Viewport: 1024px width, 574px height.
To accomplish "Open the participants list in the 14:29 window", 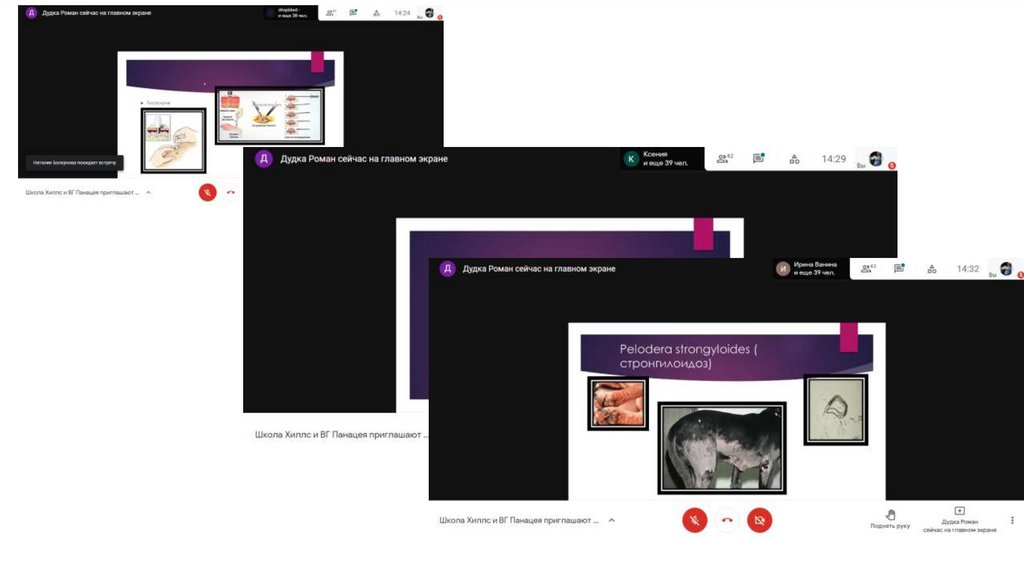I will point(725,159).
